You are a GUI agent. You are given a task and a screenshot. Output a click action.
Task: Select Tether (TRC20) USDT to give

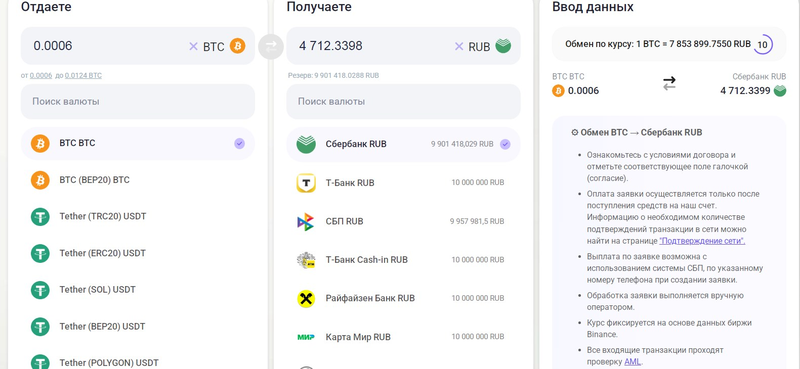138,216
